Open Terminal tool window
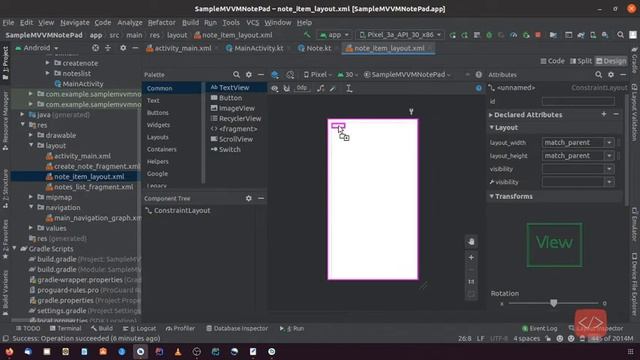This screenshot has width=640, height=360. [x=65, y=328]
